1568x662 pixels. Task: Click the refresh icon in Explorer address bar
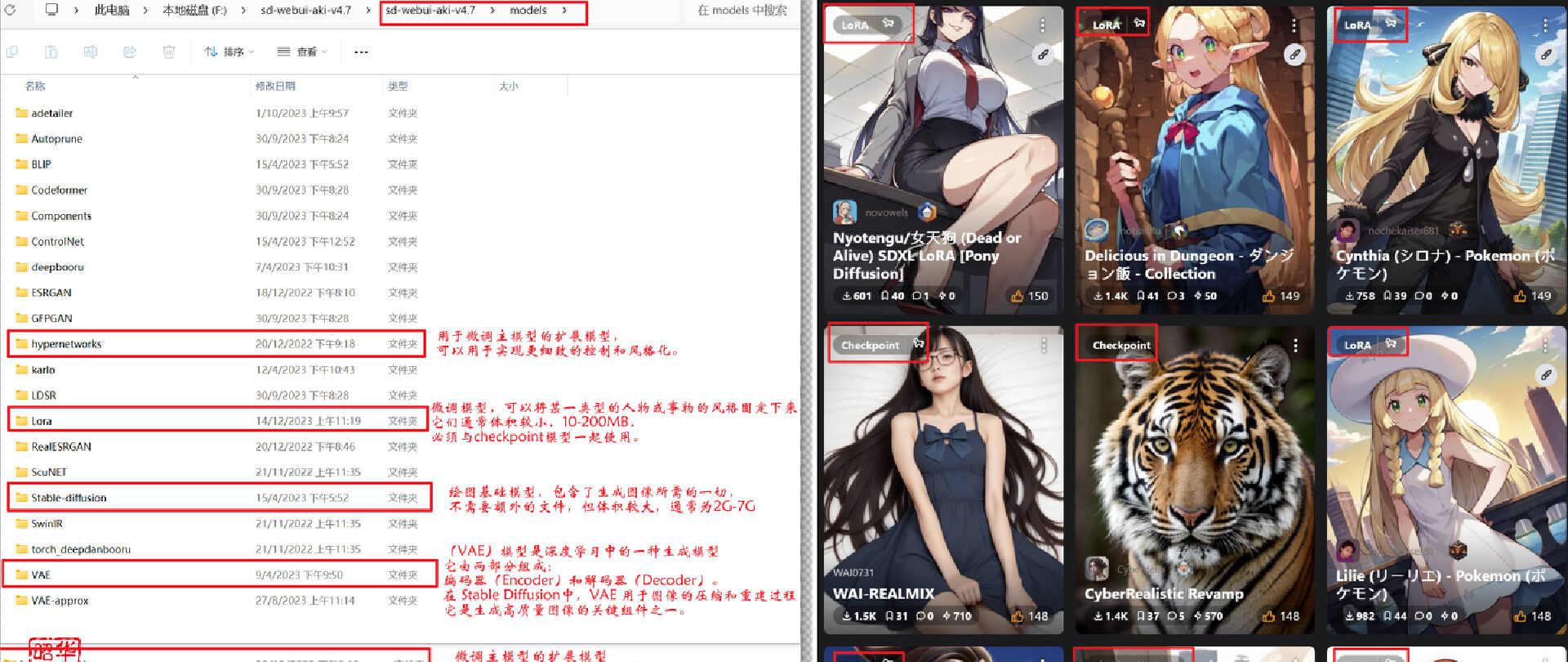pyautogui.click(x=11, y=10)
